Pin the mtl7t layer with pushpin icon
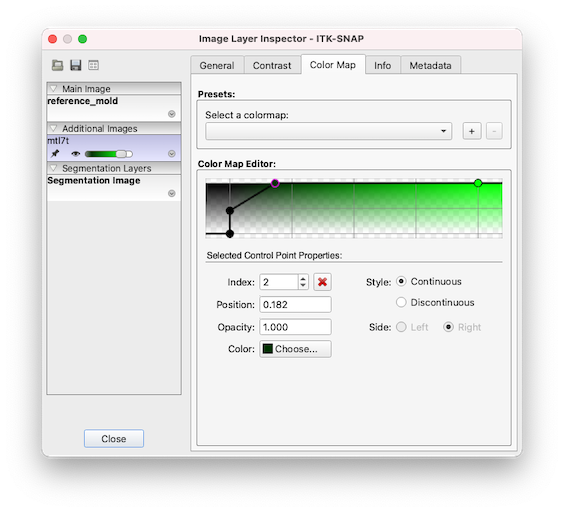 (x=55, y=154)
